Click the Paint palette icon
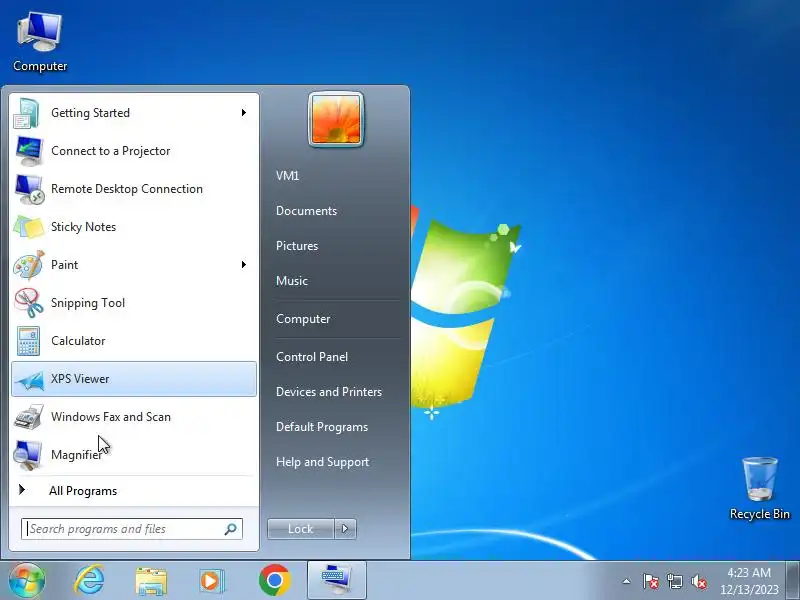 click(x=29, y=265)
